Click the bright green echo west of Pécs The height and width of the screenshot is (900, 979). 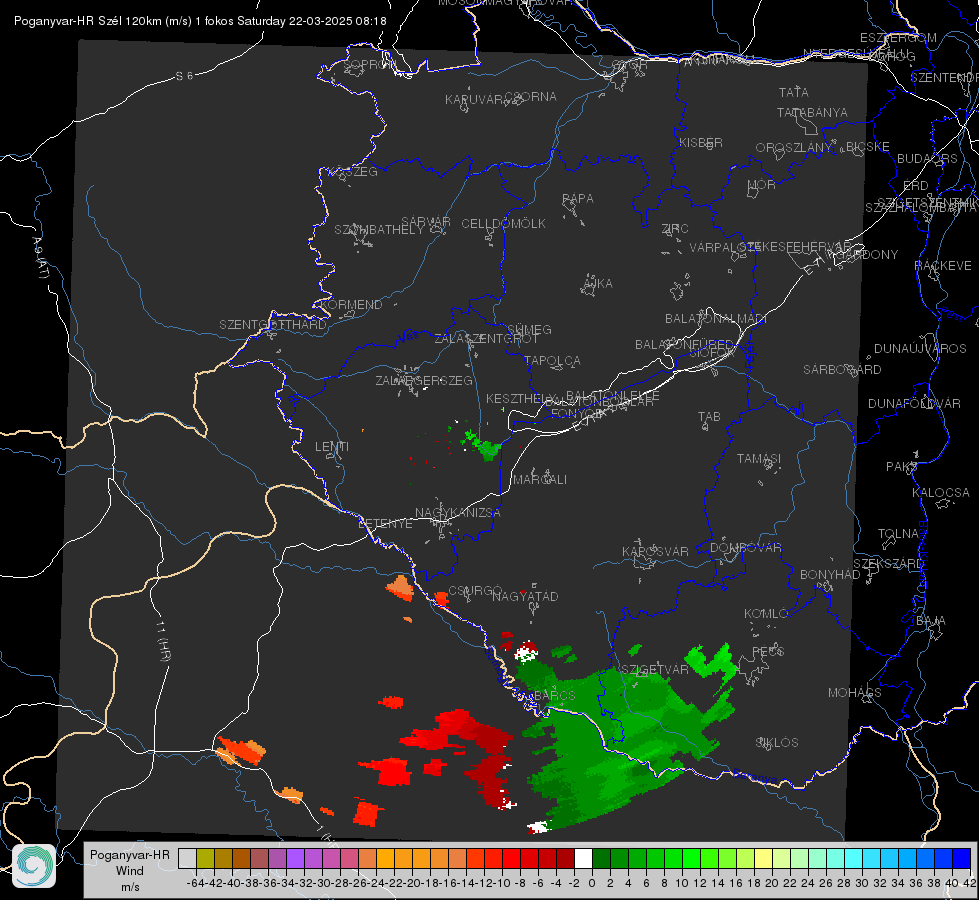(712, 663)
